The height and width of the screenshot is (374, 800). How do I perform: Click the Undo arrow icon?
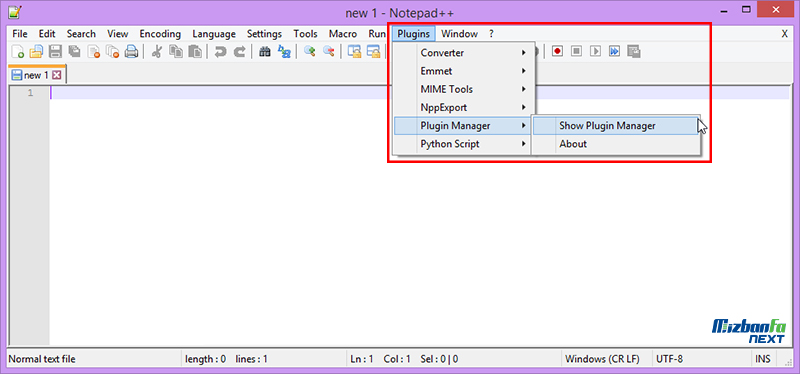pyautogui.click(x=220, y=51)
